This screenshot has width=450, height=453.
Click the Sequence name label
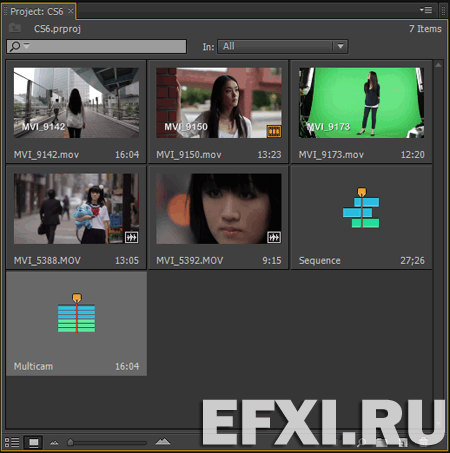pos(320,260)
